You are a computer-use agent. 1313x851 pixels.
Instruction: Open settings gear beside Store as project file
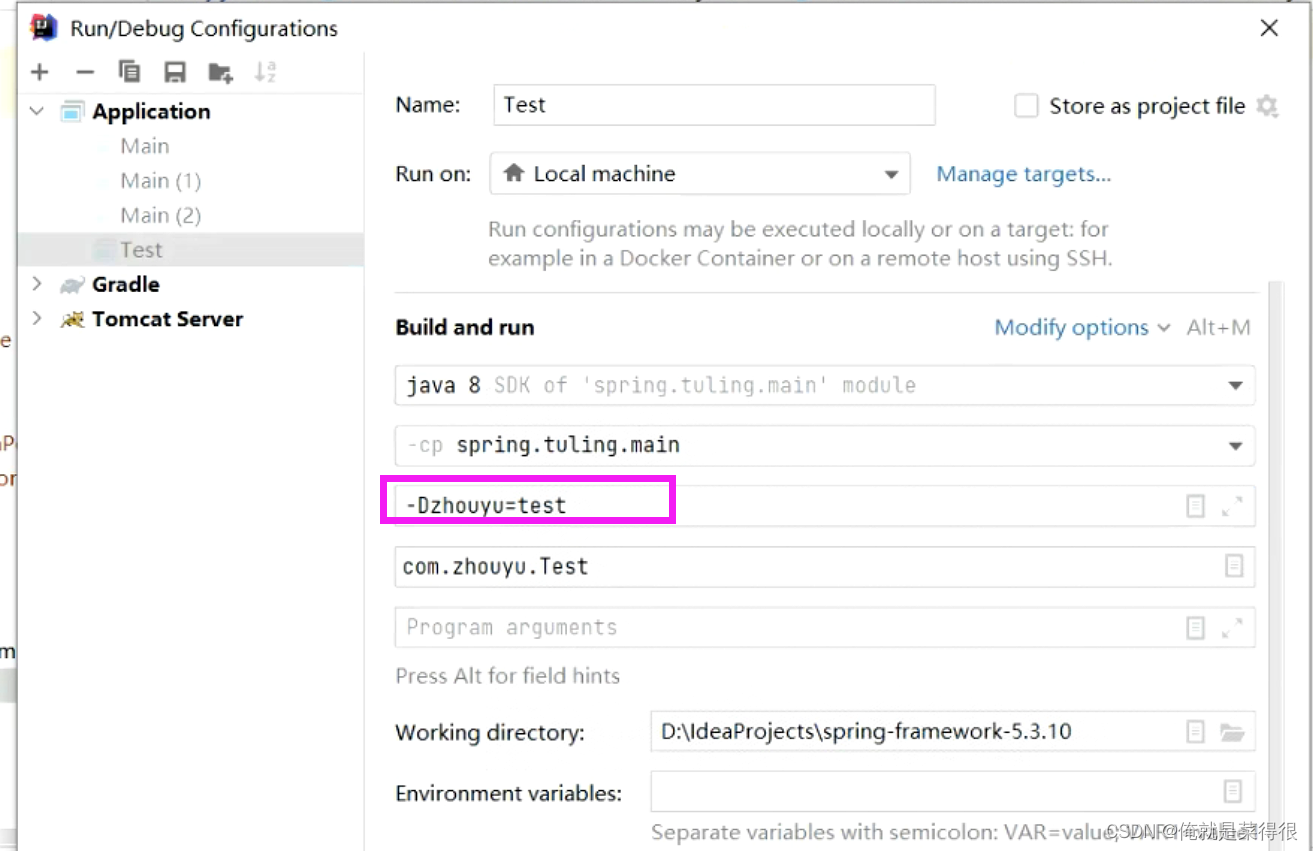pos(1267,106)
